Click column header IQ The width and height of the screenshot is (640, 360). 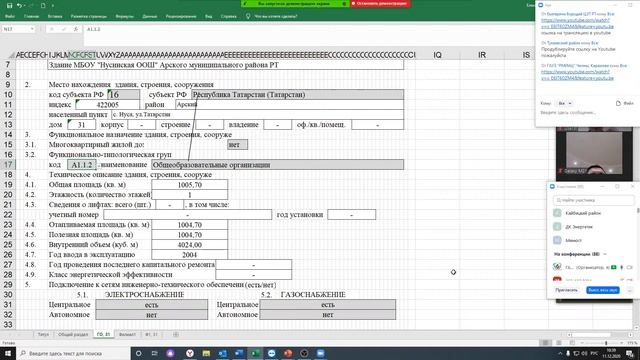tap(438, 55)
